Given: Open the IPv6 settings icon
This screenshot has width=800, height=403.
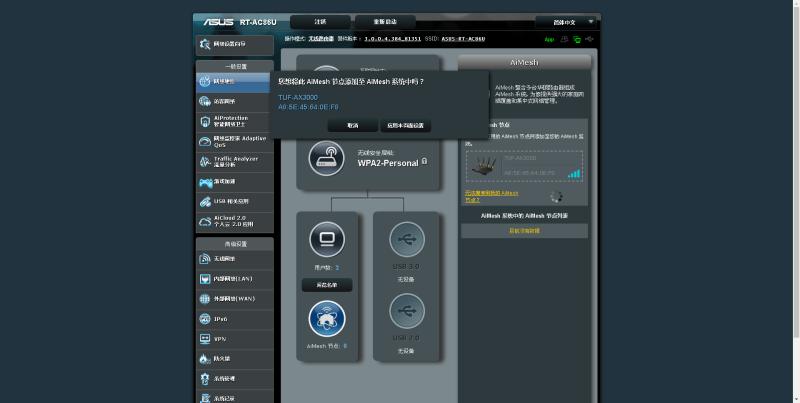Looking at the screenshot, I should coord(205,319).
